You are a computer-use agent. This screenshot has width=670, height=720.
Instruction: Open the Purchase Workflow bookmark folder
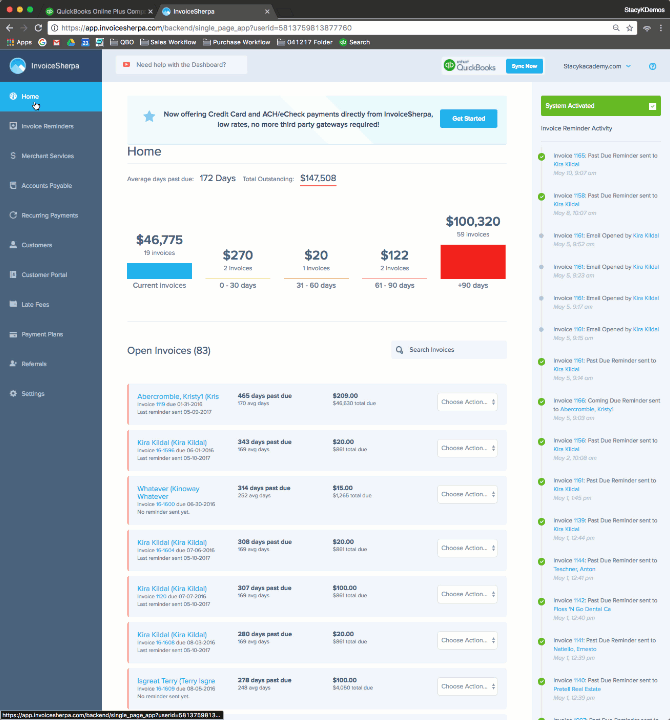[236, 42]
